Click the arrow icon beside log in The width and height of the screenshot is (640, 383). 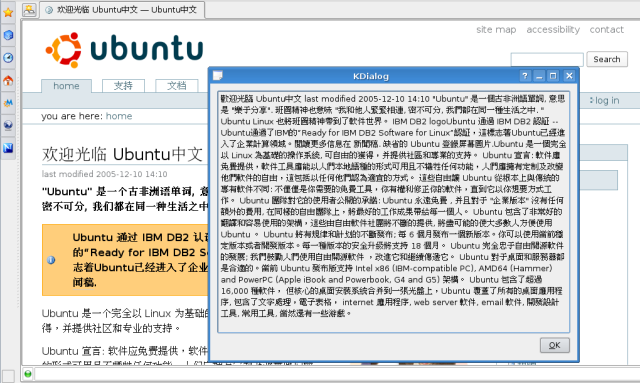tap(592, 100)
